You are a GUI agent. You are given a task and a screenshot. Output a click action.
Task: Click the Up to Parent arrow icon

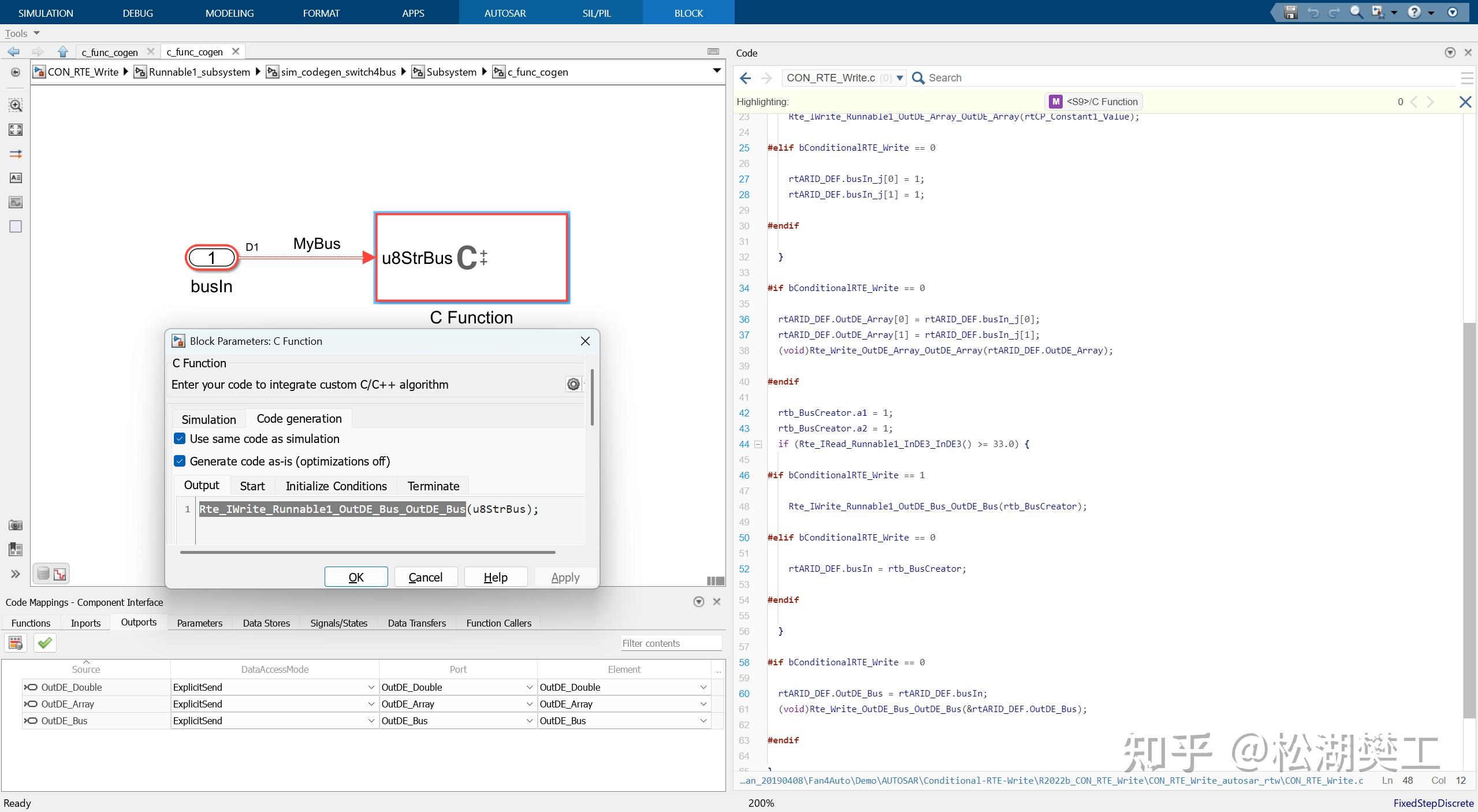62,52
